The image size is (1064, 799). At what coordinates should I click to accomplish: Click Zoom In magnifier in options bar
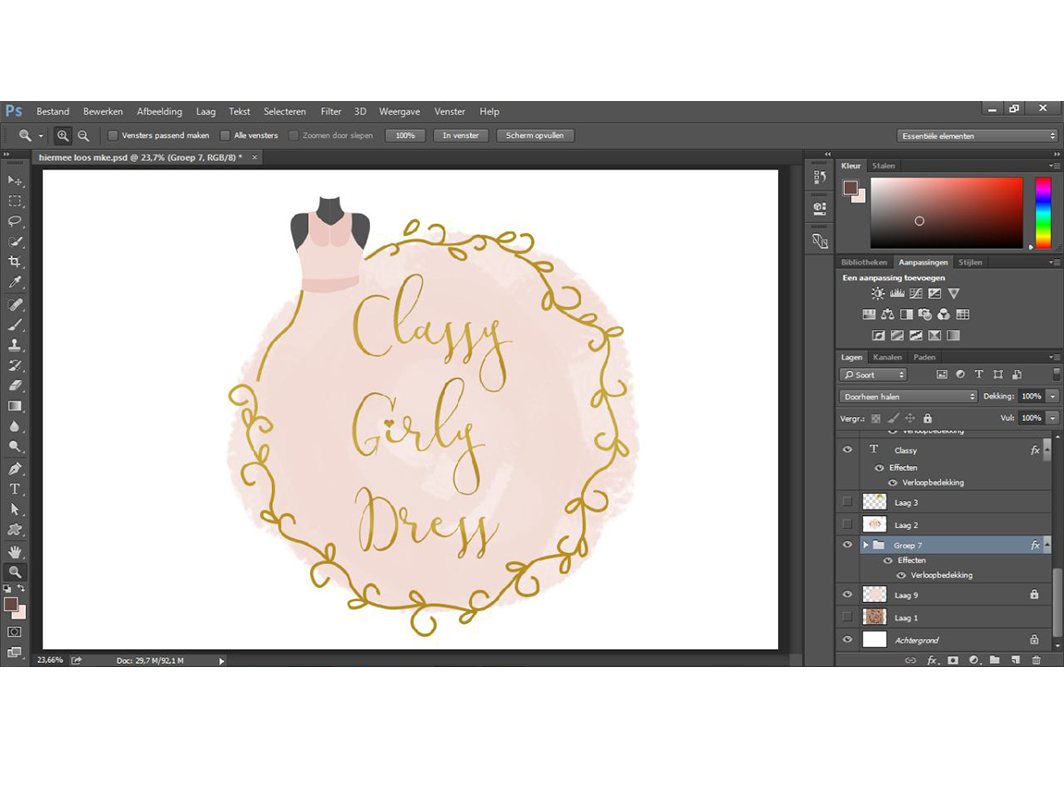point(62,136)
